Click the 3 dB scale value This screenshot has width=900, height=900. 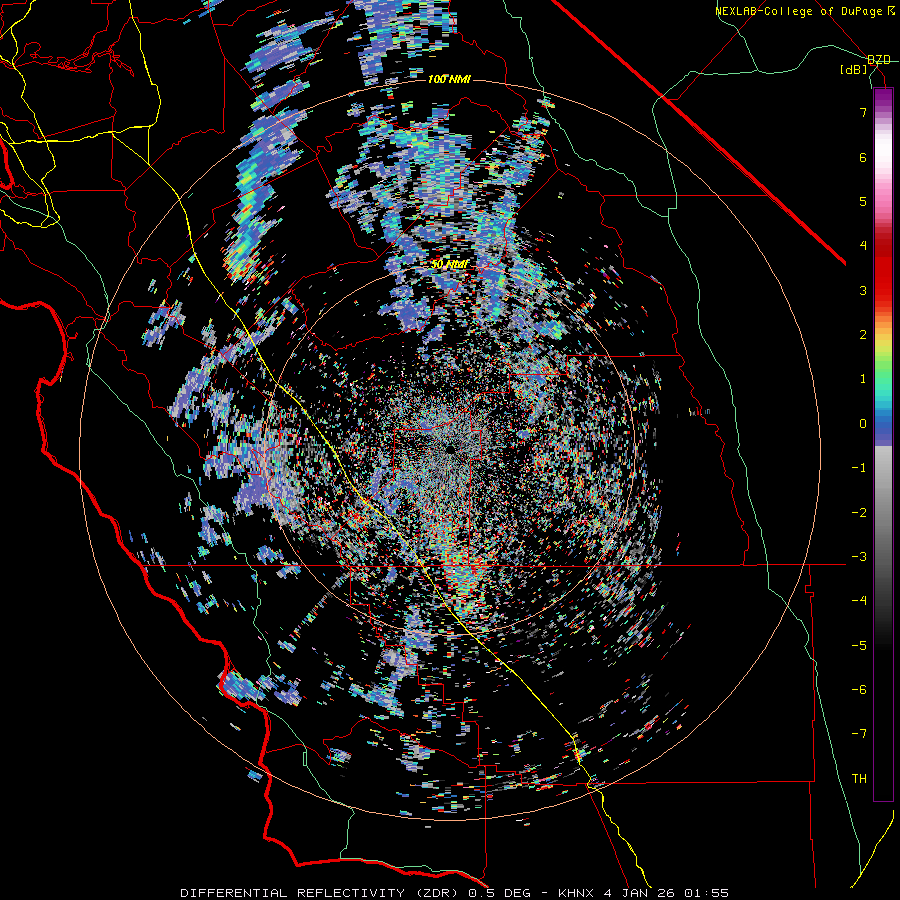(863, 290)
